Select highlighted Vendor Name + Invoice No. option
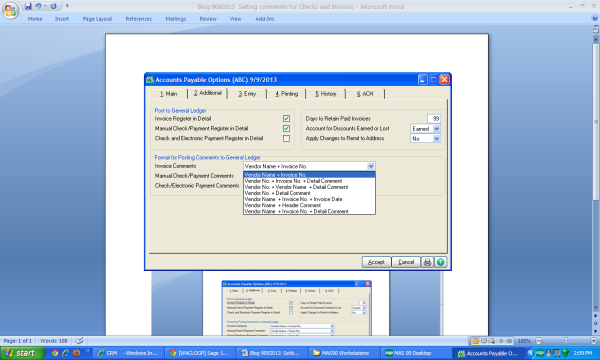The height and width of the screenshot is (360, 600). point(309,175)
